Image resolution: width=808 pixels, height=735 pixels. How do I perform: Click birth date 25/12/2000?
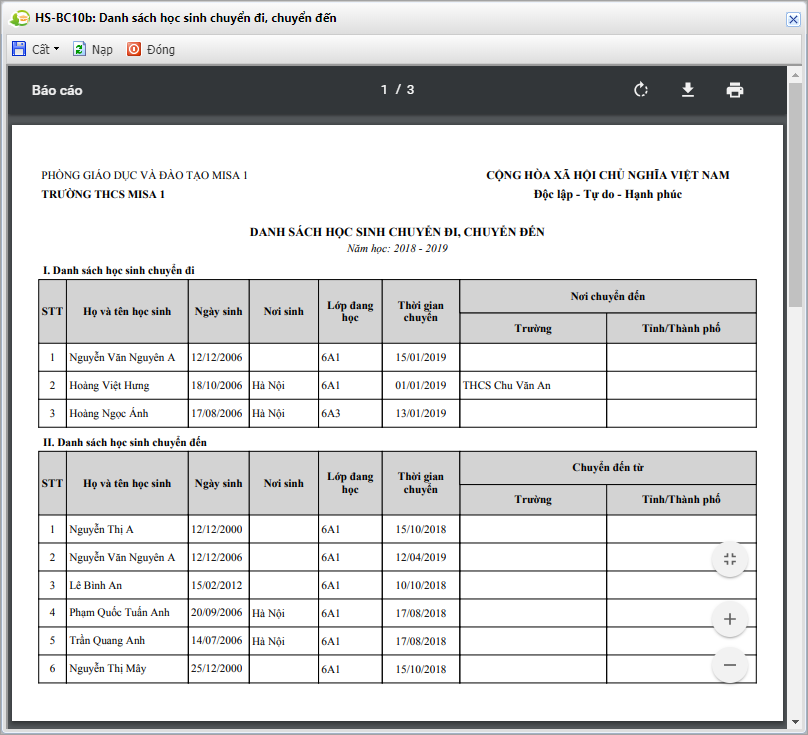click(x=216, y=669)
